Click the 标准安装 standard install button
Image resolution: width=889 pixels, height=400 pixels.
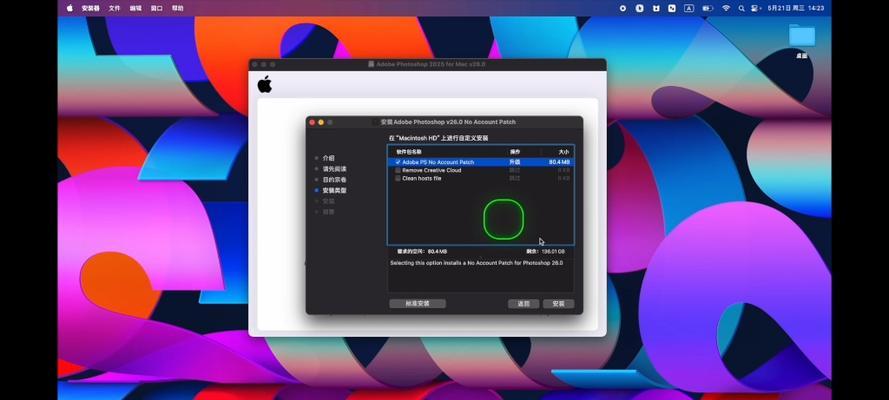(417, 303)
